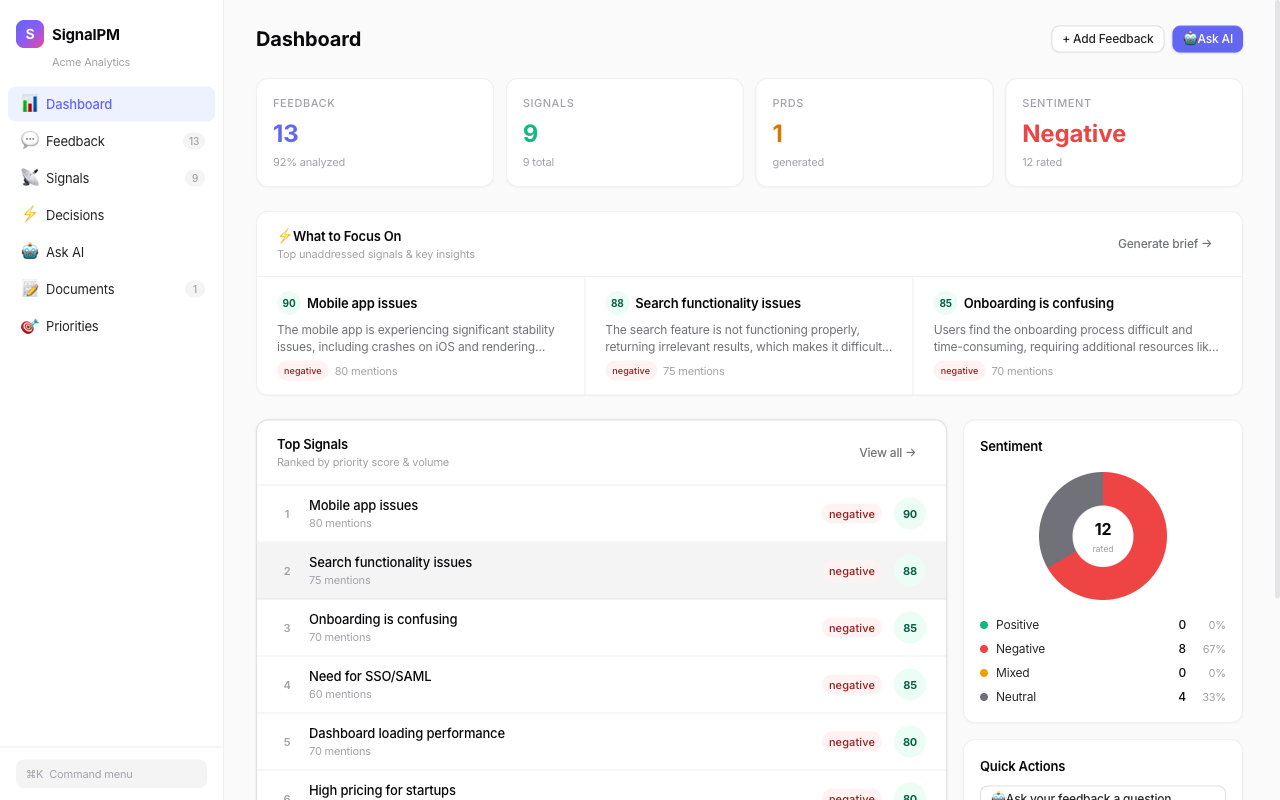Image resolution: width=1280 pixels, height=800 pixels.
Task: Click the Documents memo icon
Action: point(30,288)
